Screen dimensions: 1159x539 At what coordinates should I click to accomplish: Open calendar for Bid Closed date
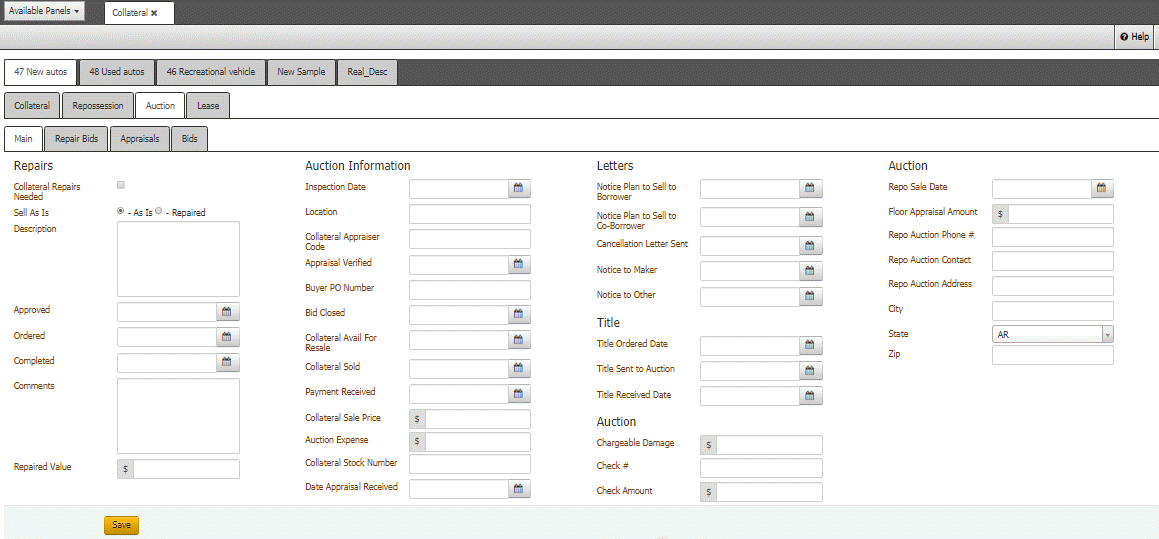[519, 315]
